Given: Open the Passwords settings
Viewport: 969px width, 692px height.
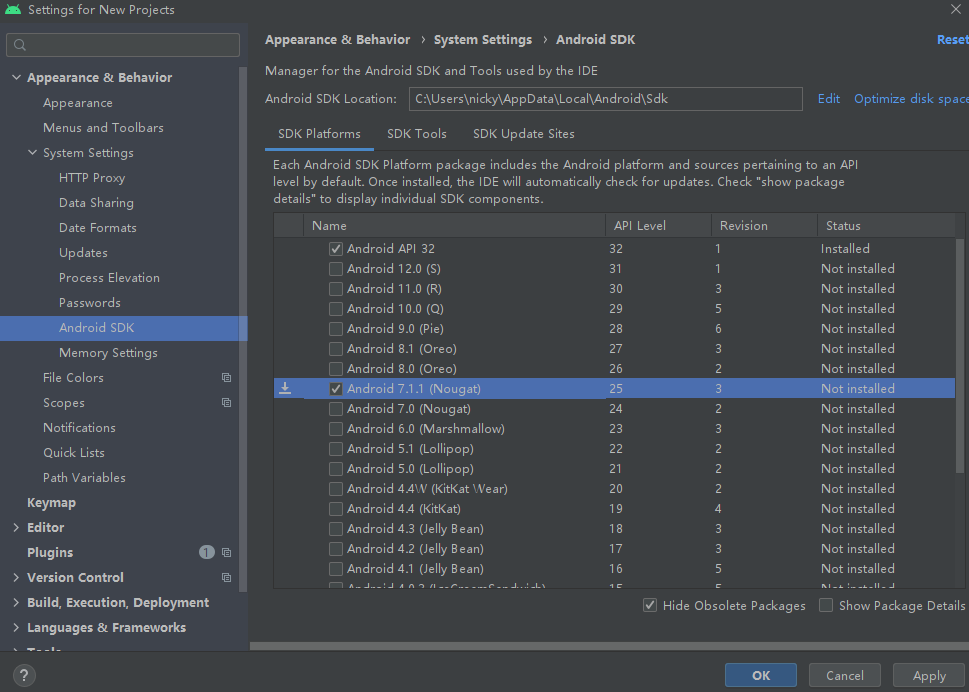Looking at the screenshot, I should pyautogui.click(x=90, y=303).
